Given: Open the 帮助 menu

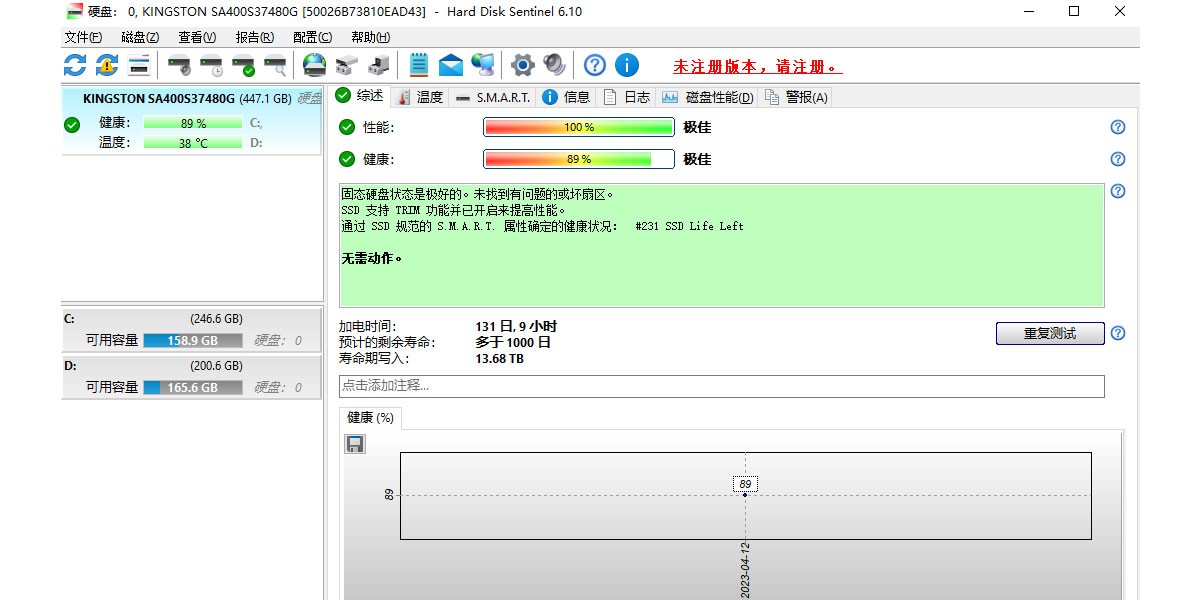Looking at the screenshot, I should 370,37.
